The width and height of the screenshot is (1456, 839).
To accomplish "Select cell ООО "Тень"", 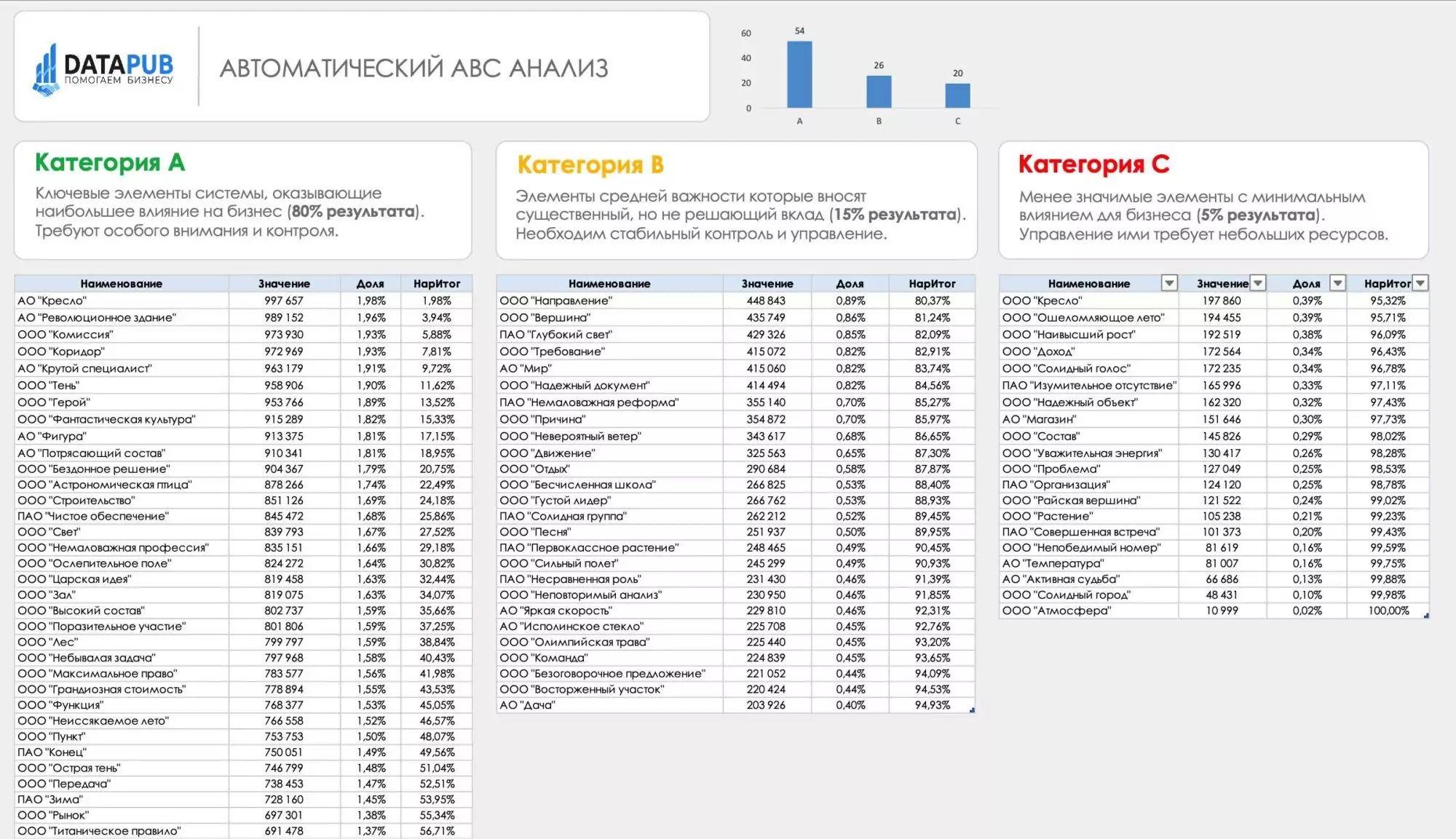I will pyautogui.click(x=122, y=385).
